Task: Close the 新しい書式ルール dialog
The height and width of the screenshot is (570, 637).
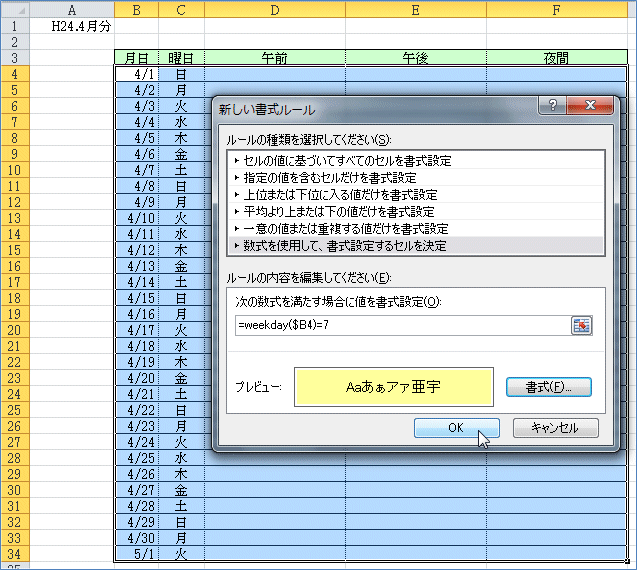Action: click(x=589, y=105)
